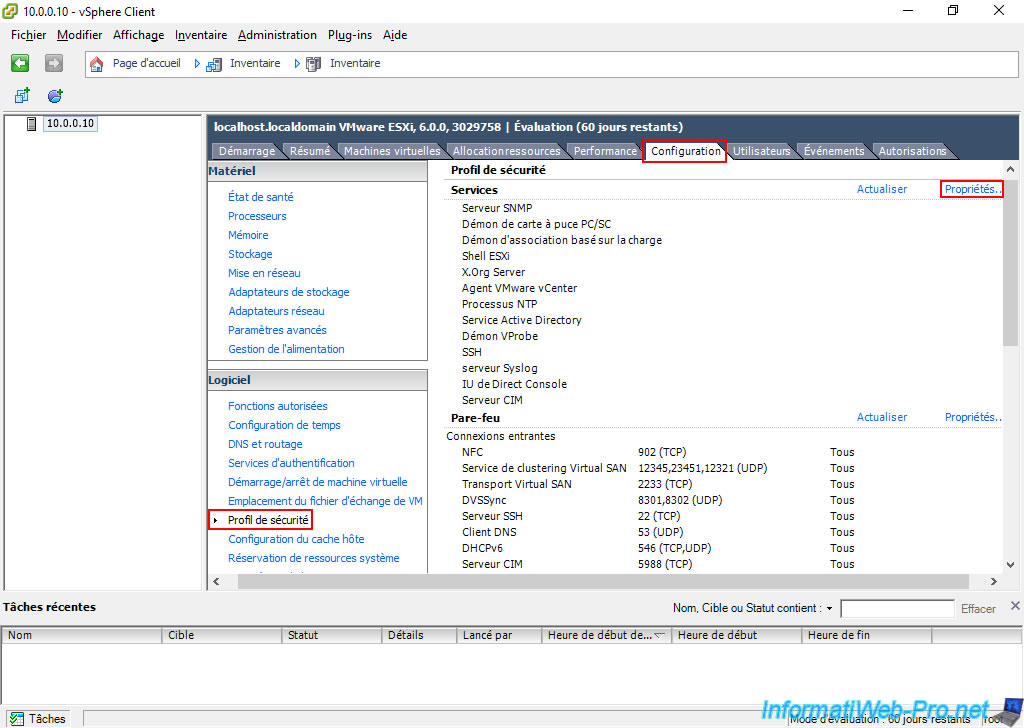Click the green back navigation arrow
This screenshot has height=728, width=1024.
[20, 63]
